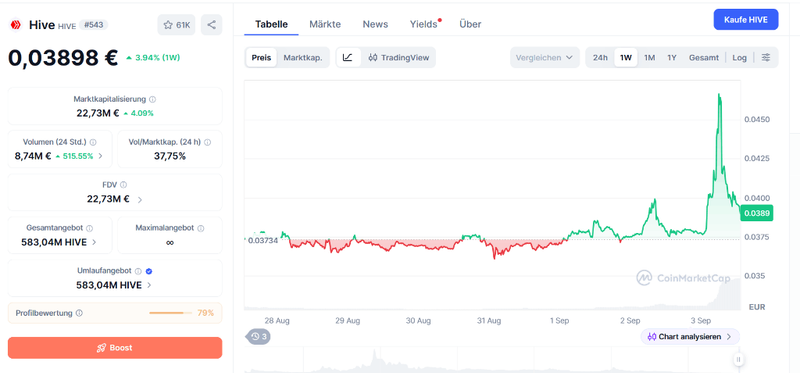
Task: Open the share icon button
Action: click(x=212, y=25)
